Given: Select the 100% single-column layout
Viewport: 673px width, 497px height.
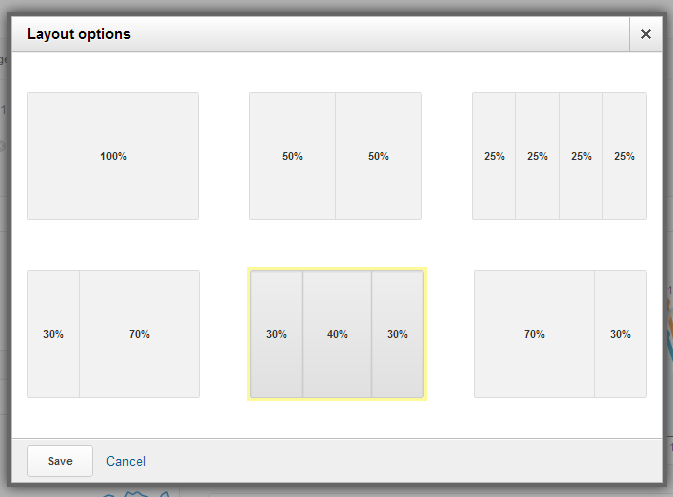Looking at the screenshot, I should point(113,156).
